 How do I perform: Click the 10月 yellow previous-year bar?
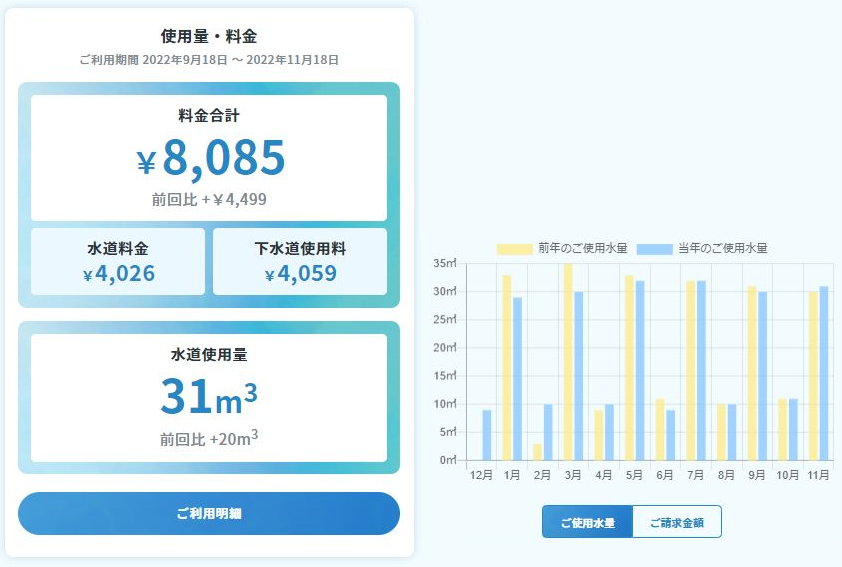coord(782,430)
